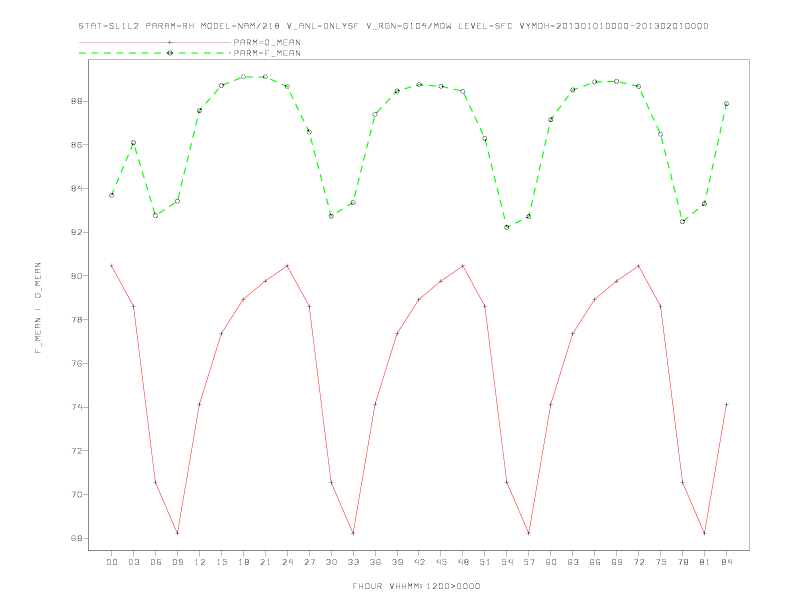Click the x-axis tick label 00

(x=112, y=562)
